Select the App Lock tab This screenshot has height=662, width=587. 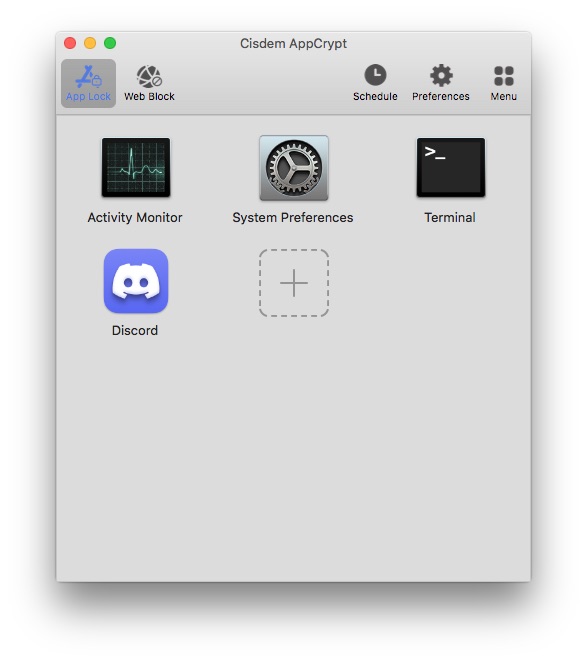88,84
